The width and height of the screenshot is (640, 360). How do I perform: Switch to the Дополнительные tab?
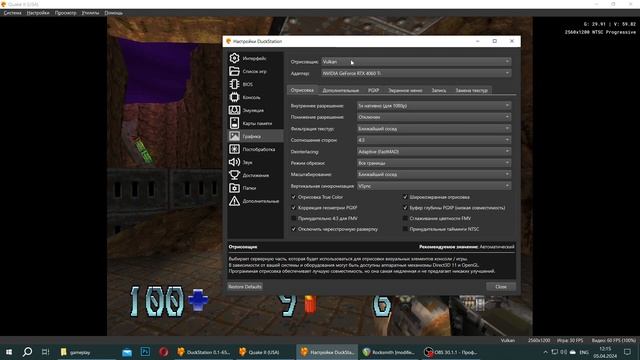coord(340,90)
